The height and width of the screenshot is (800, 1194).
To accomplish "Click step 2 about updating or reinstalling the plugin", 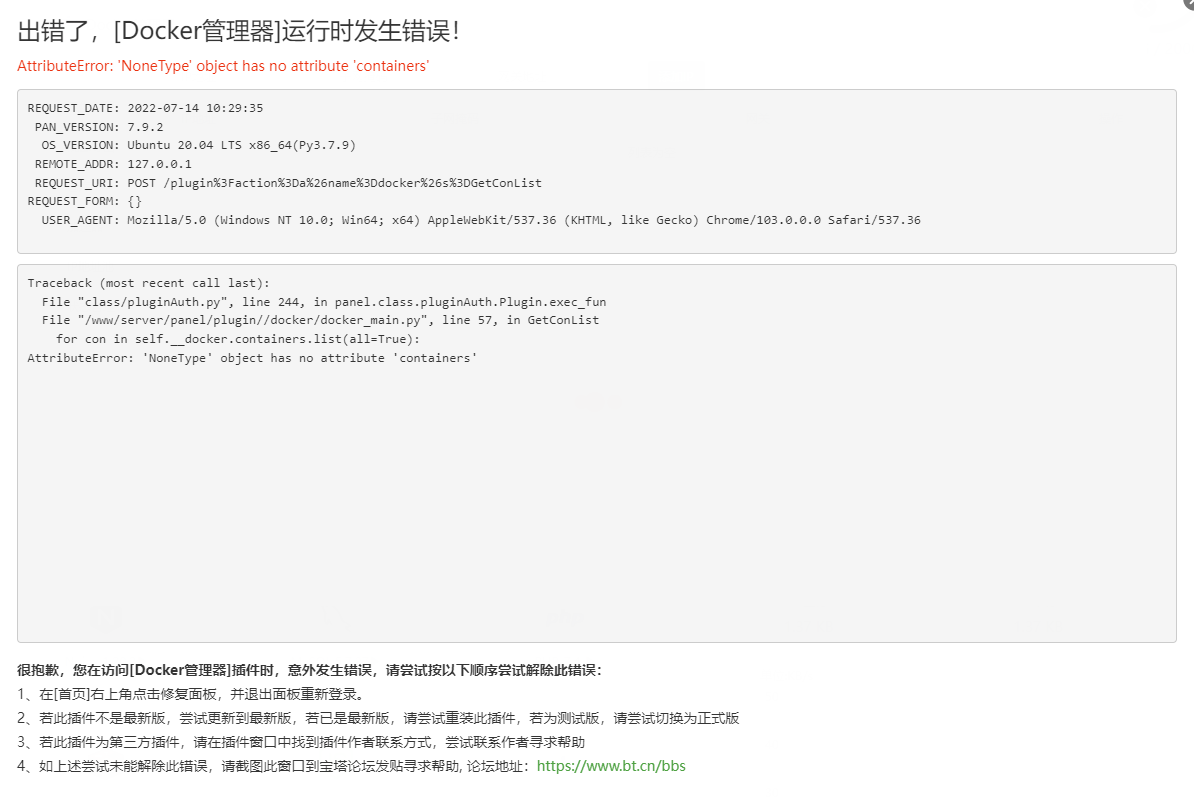I will tap(378, 718).
